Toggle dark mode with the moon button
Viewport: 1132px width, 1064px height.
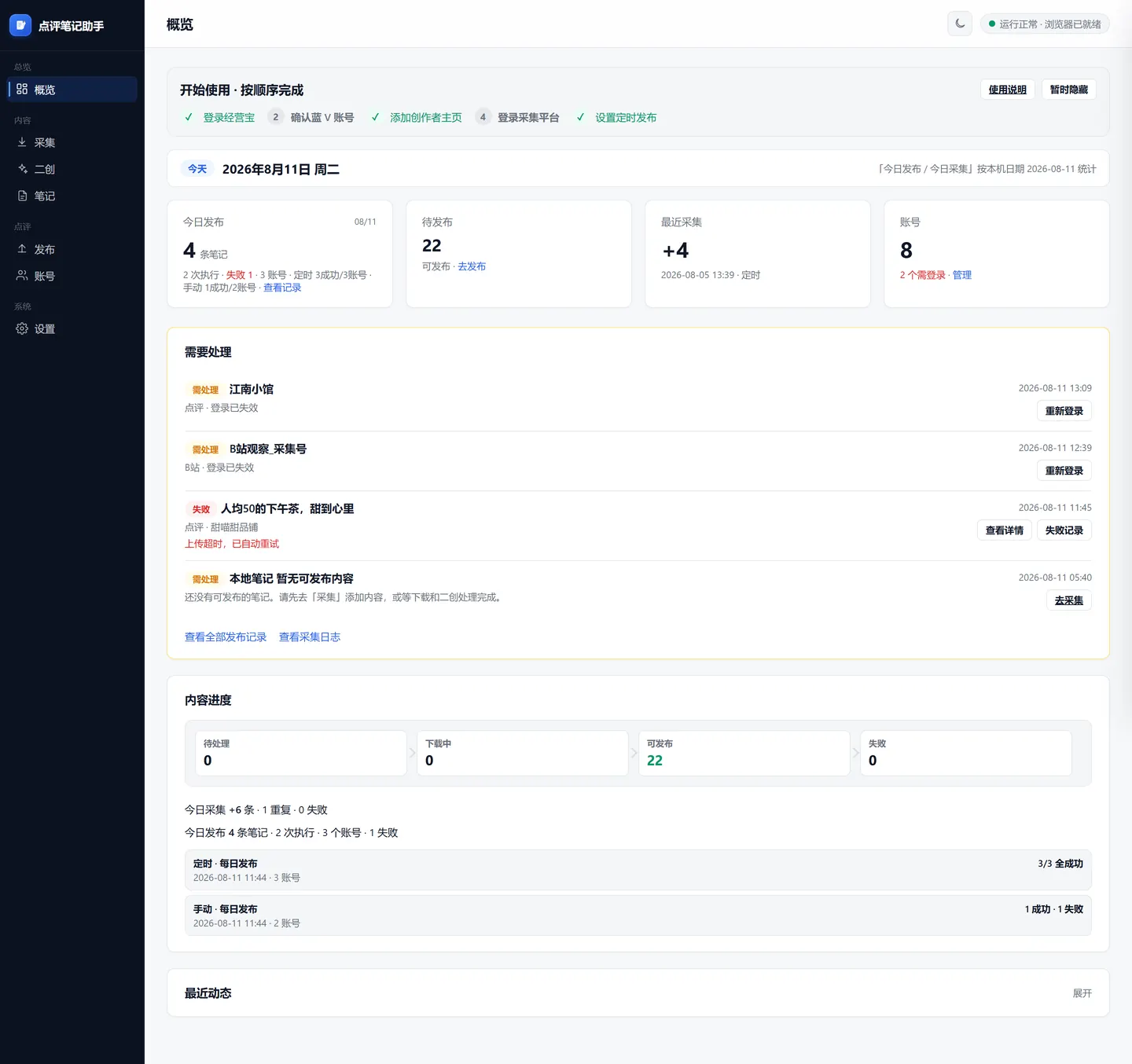960,24
